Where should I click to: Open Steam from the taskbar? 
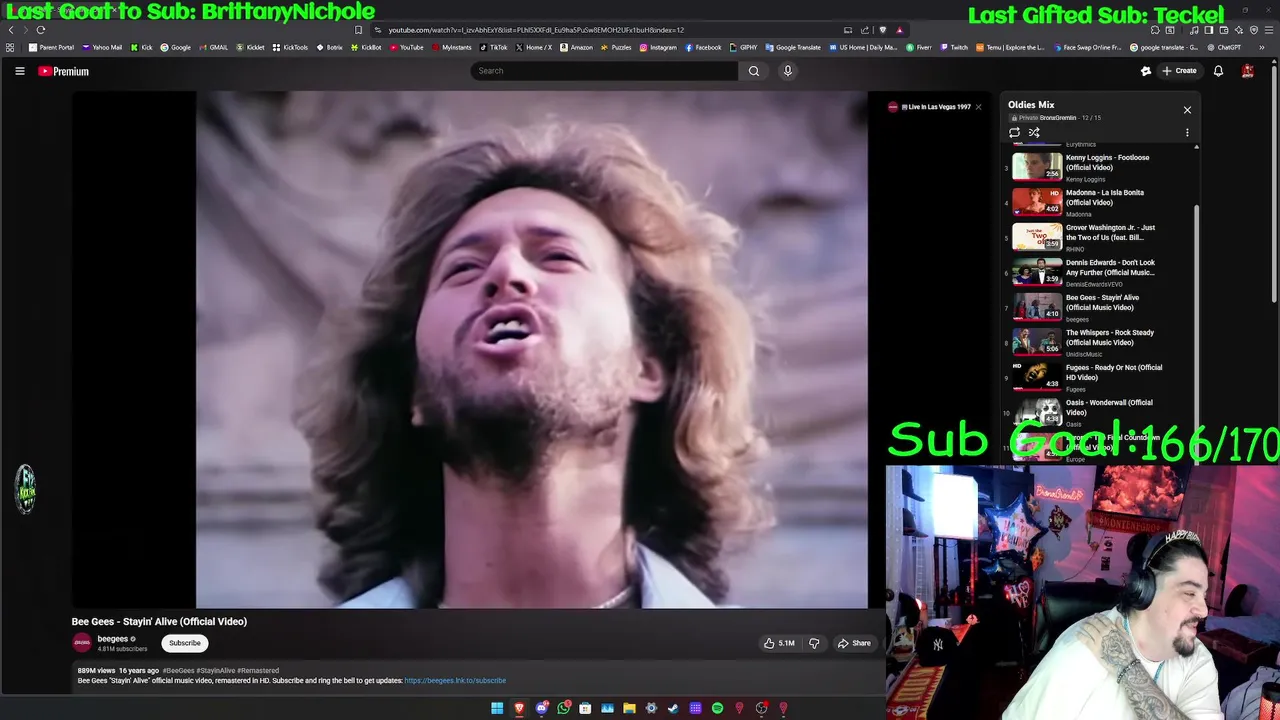[x=673, y=708]
